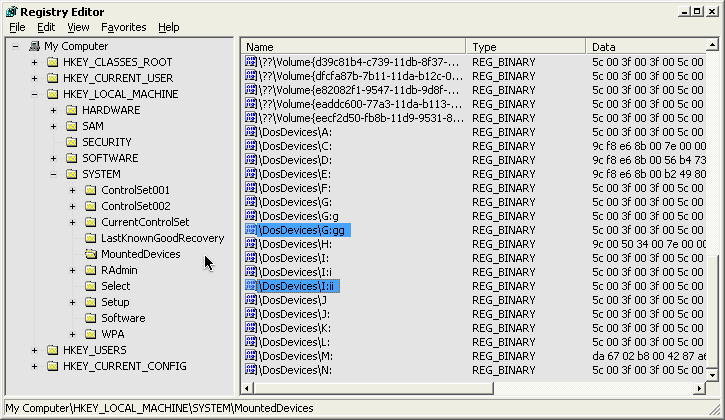Screen dimensions: 725x420
Task: Click the binary icon beside \DosDevices\F:
Action: point(251,188)
